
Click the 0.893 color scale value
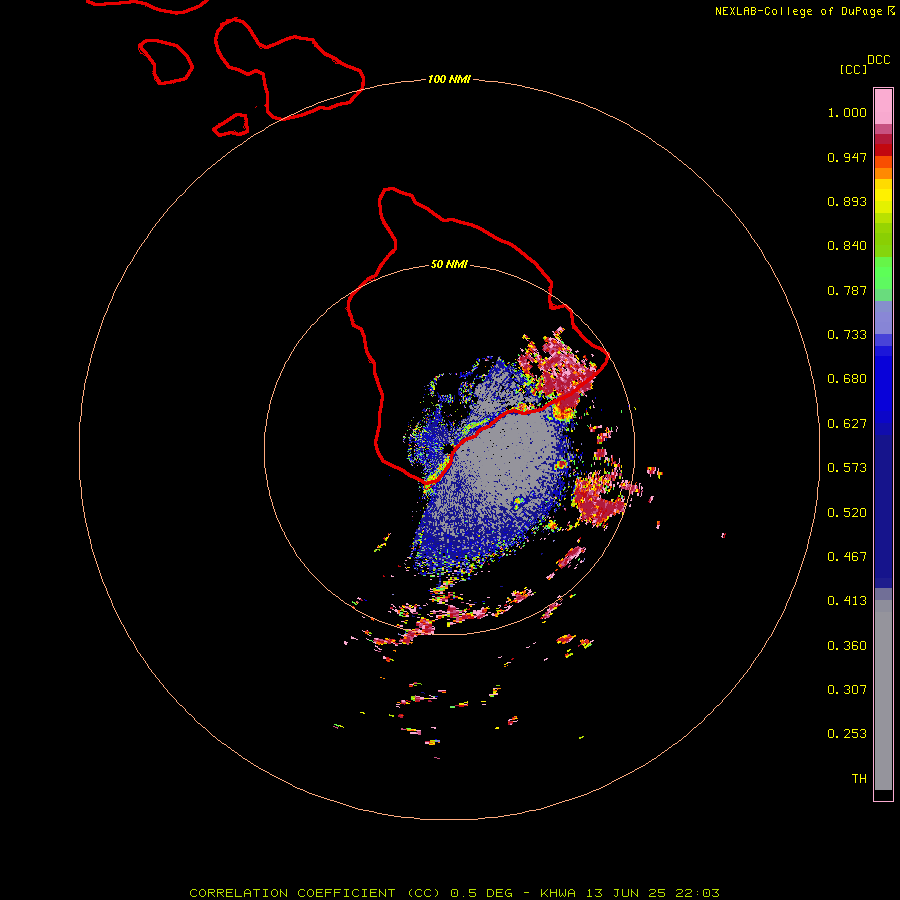(847, 201)
